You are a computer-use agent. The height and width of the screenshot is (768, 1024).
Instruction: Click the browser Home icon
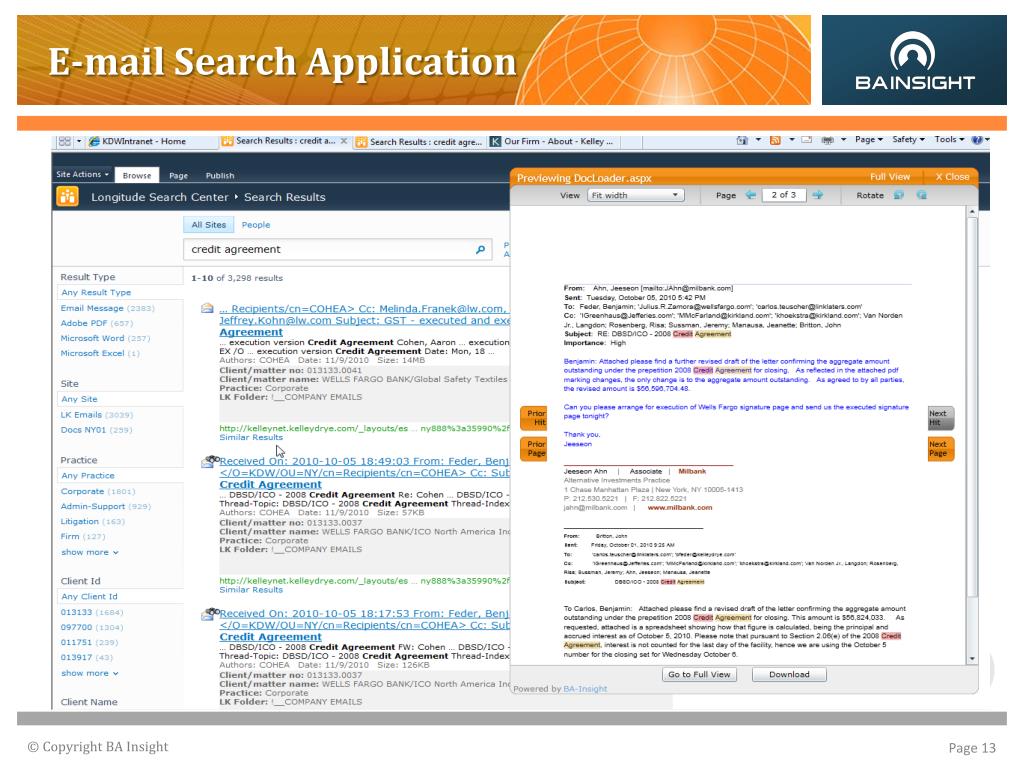click(742, 140)
